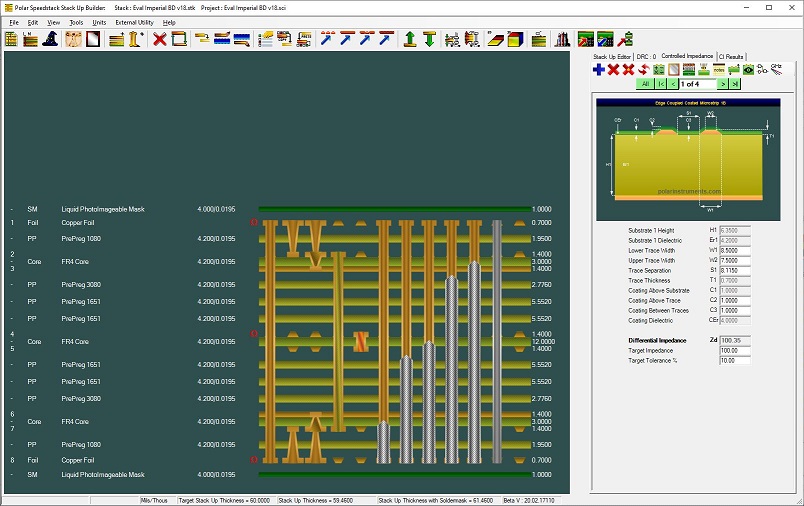Image resolution: width=804 pixels, height=506 pixels.
Task: Jump to last structure with >| button
Action: [x=735, y=84]
